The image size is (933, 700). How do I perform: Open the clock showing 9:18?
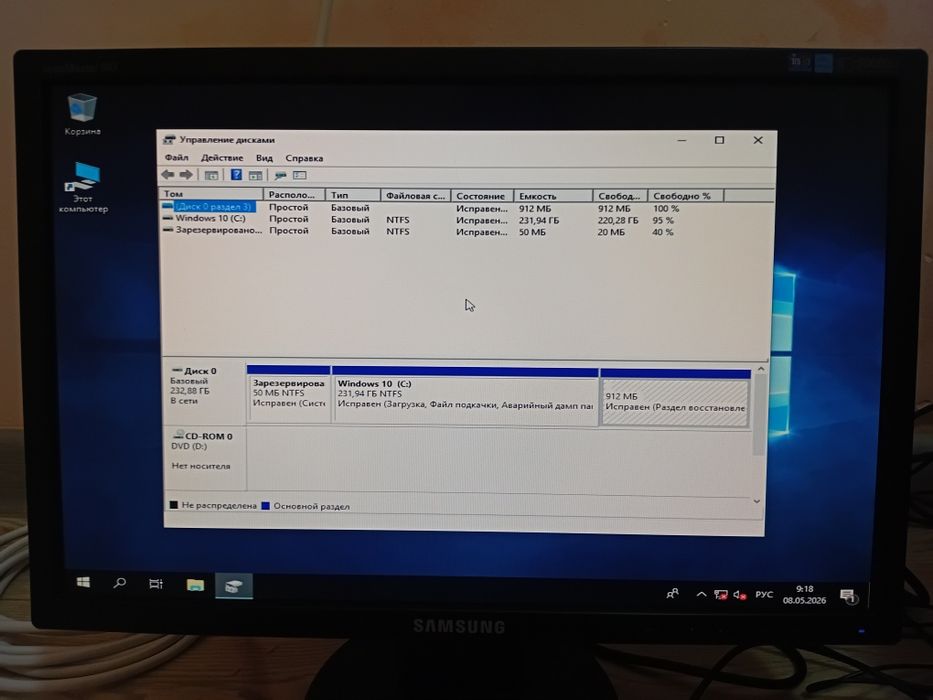tap(804, 595)
